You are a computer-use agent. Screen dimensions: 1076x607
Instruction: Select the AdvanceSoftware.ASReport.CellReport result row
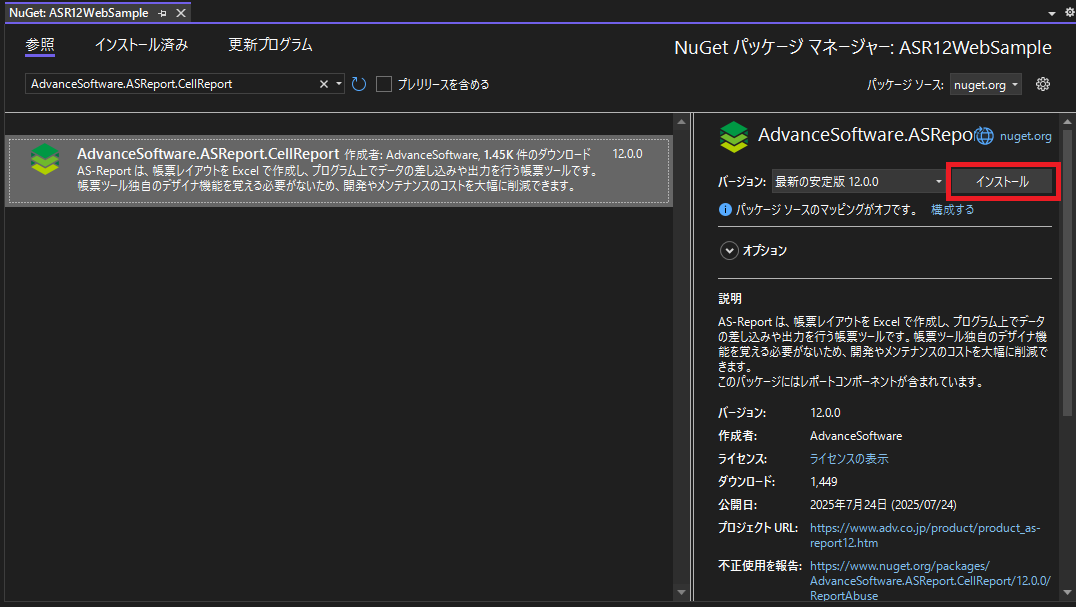(339, 171)
